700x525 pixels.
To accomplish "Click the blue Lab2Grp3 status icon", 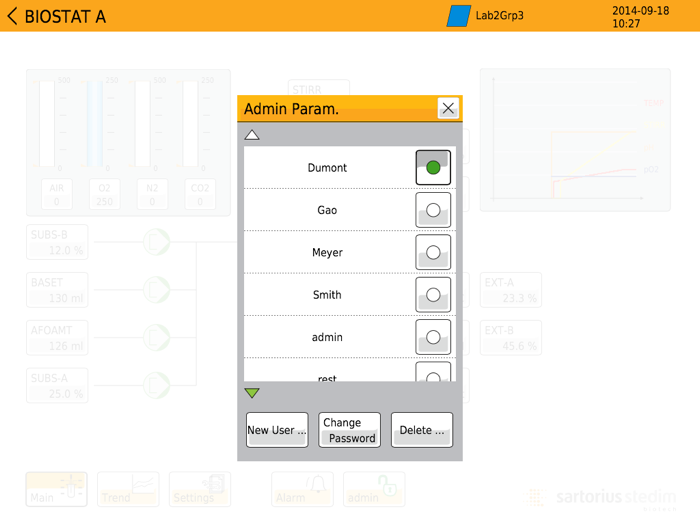I will tap(458, 16).
